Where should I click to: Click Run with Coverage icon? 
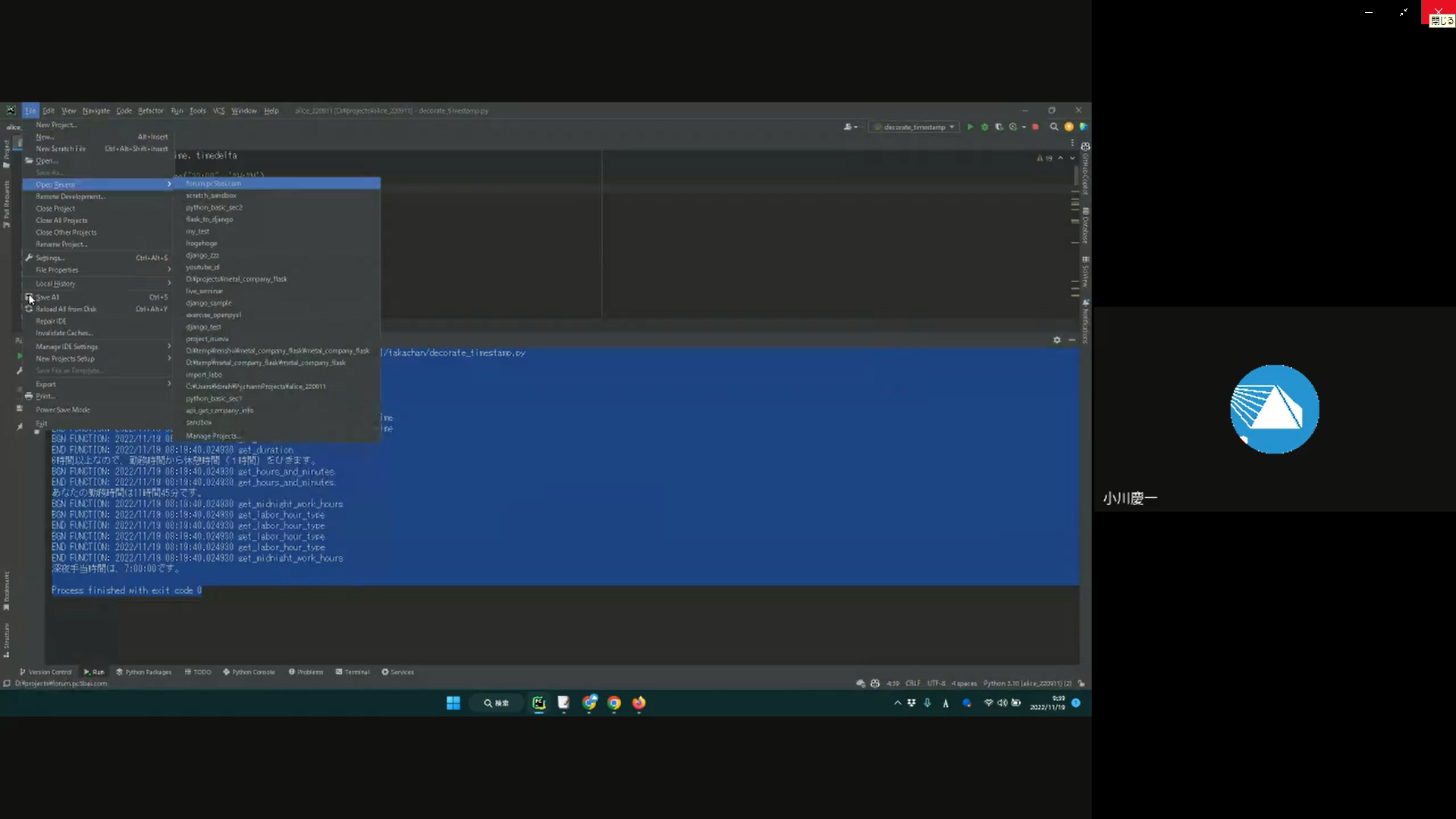(999, 127)
